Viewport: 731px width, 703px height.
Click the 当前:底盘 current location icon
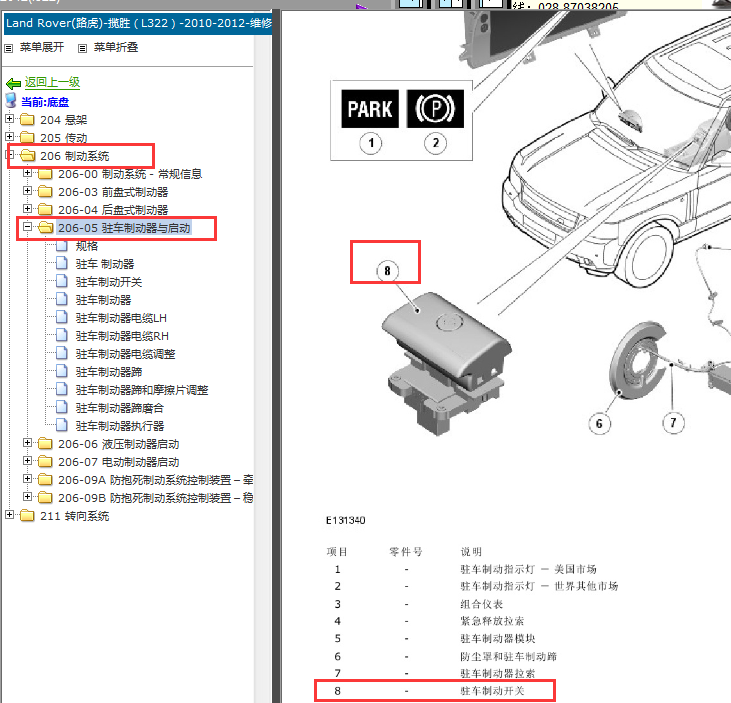click(x=10, y=101)
